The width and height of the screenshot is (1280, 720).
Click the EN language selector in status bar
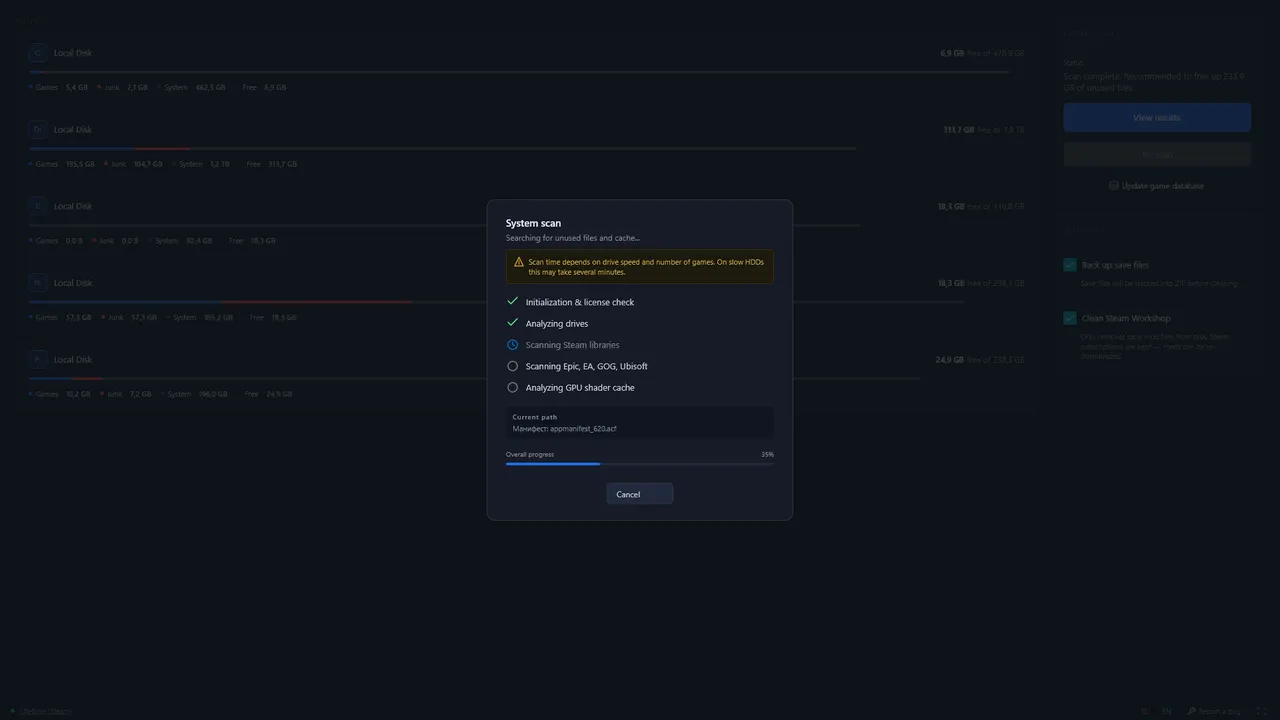[1167, 712]
